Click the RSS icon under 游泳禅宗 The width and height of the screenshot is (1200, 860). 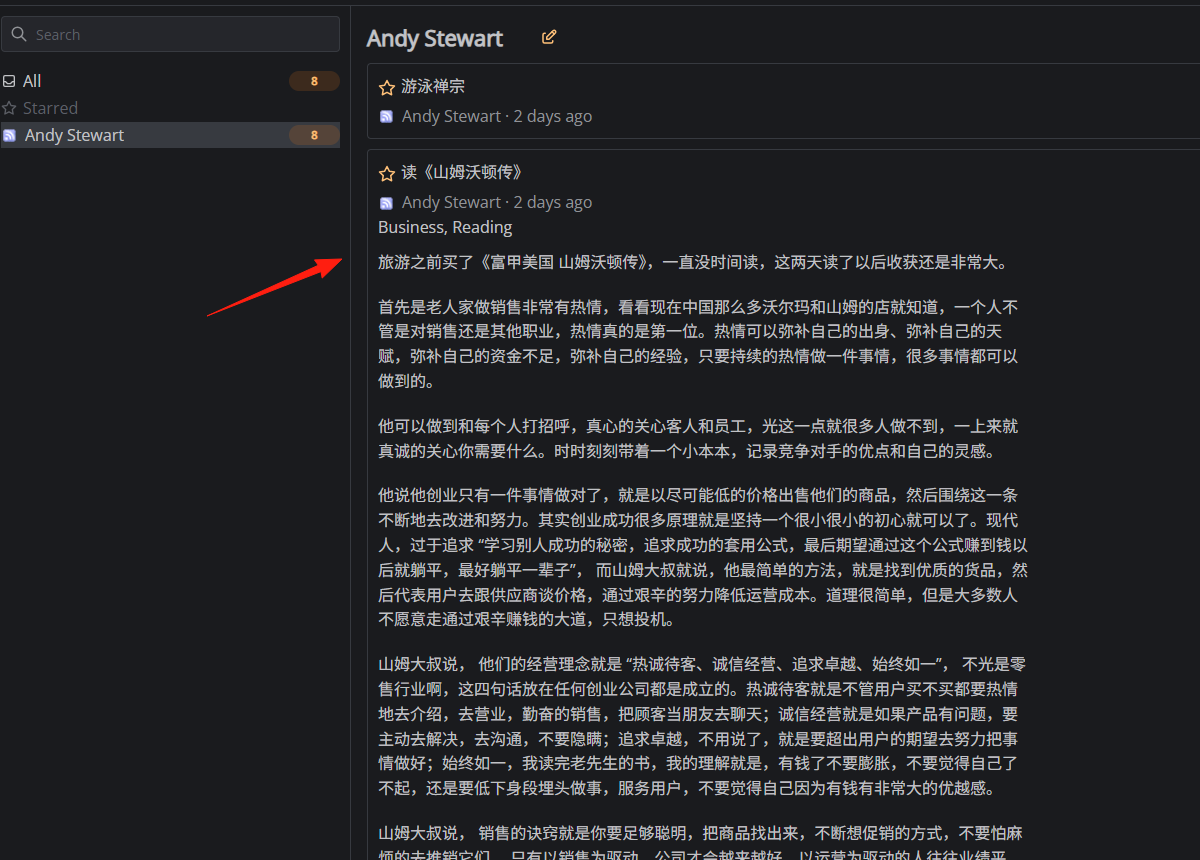point(386,117)
